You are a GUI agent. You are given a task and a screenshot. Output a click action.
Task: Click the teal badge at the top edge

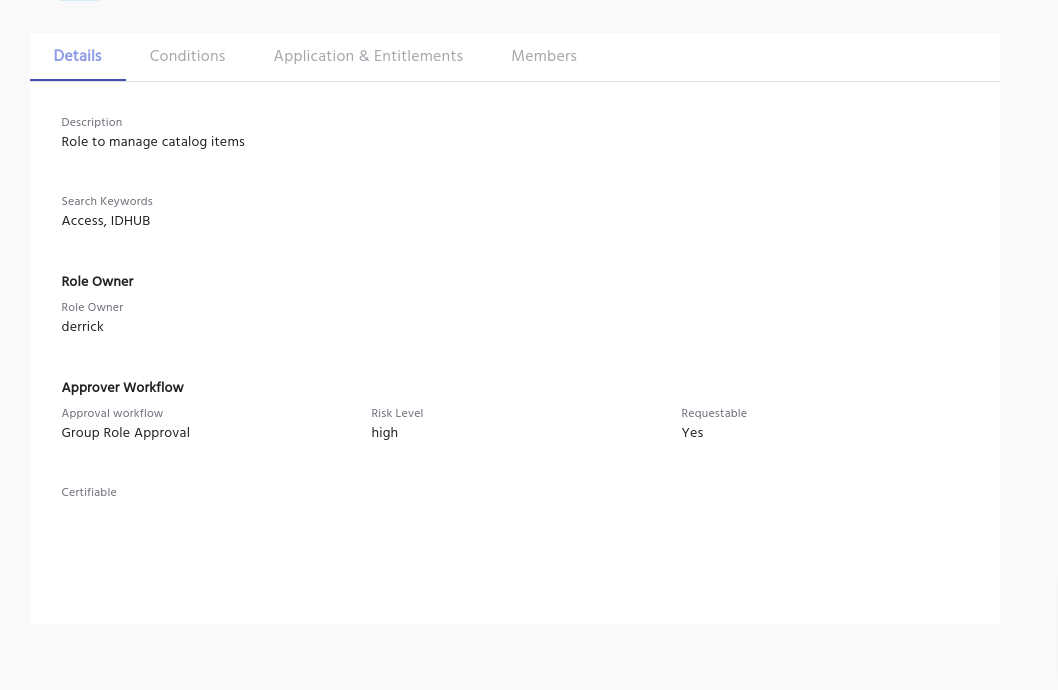tap(79, 1)
